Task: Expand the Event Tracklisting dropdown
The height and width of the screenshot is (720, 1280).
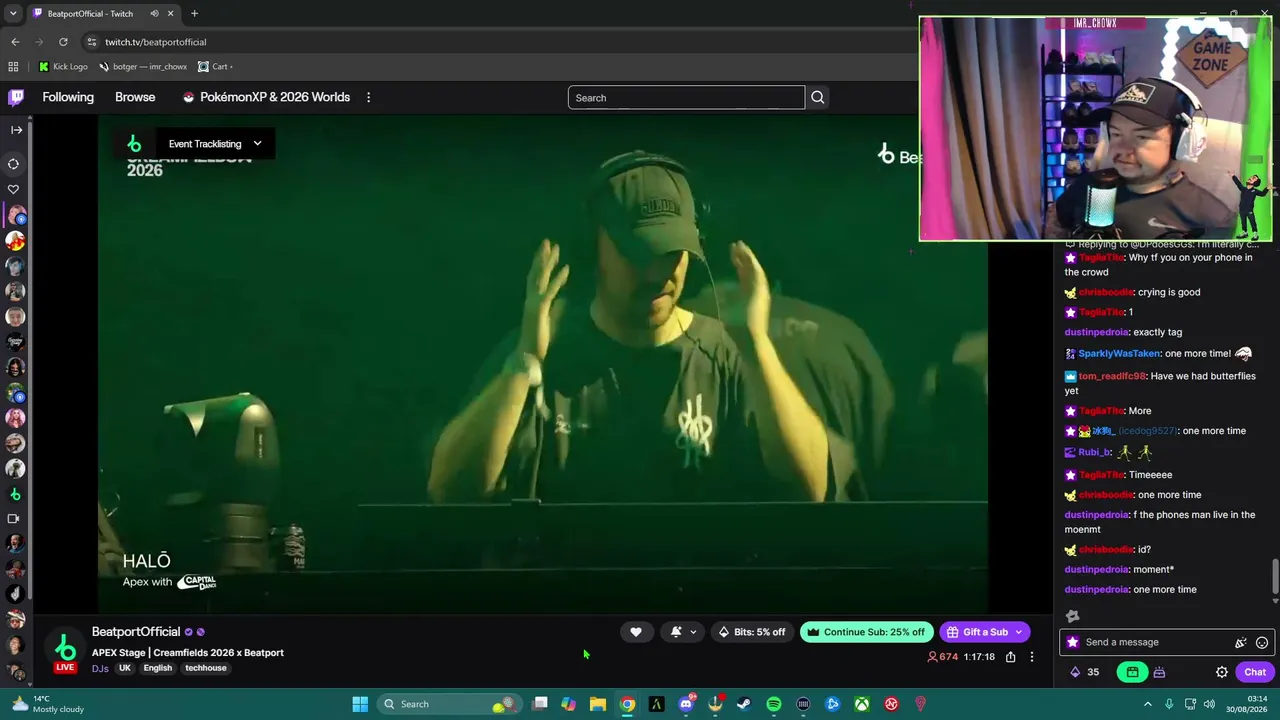Action: pyautogui.click(x=215, y=144)
